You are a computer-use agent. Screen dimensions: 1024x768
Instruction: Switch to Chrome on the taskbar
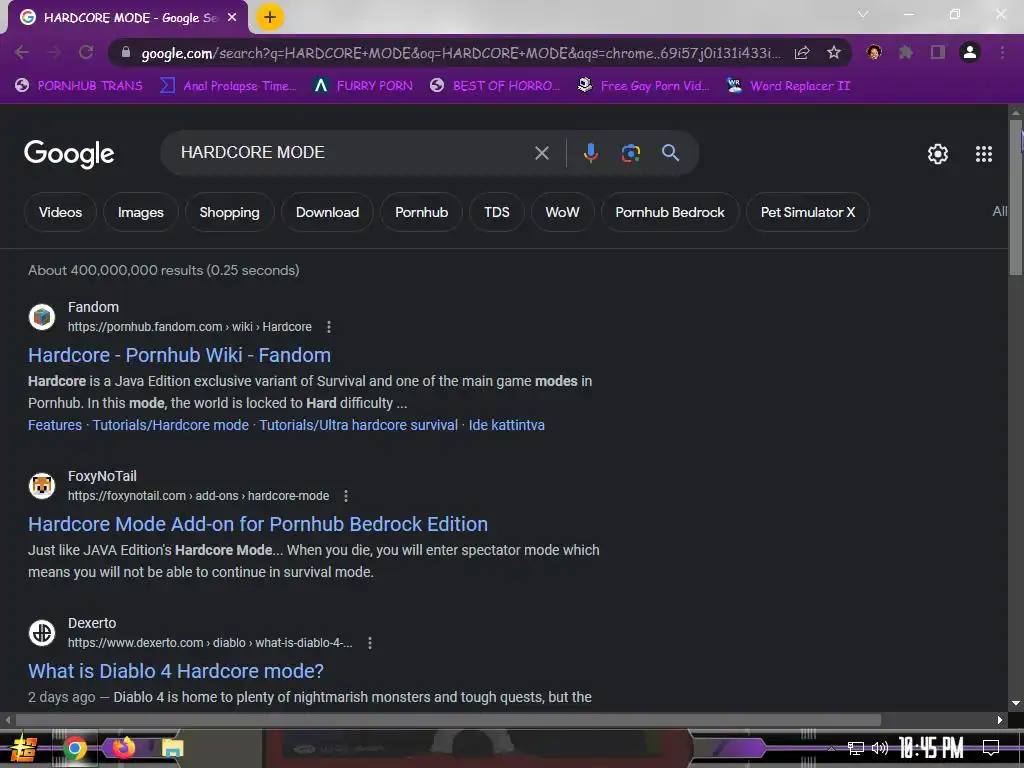click(x=74, y=748)
